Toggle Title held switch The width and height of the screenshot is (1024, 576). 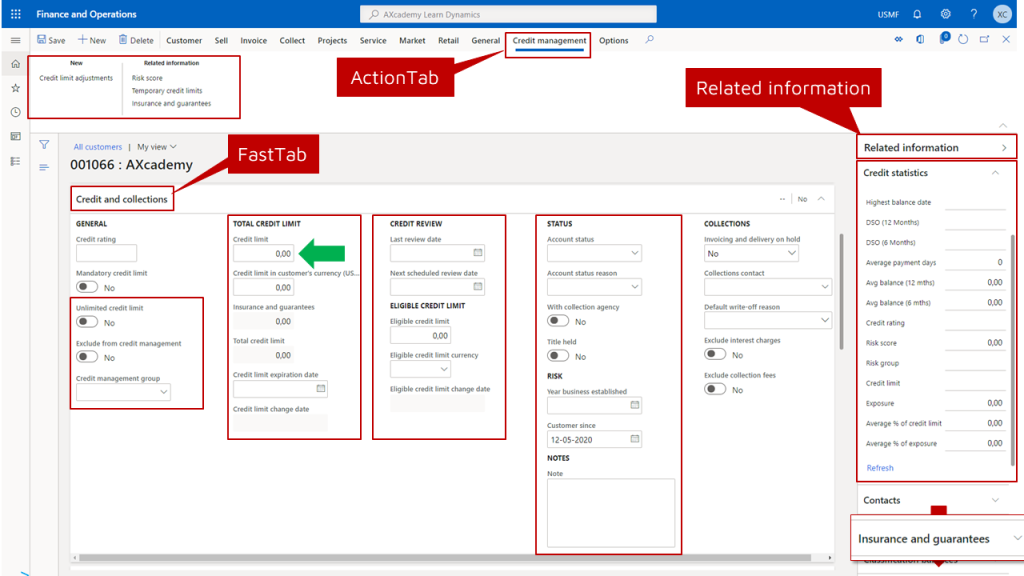point(558,356)
